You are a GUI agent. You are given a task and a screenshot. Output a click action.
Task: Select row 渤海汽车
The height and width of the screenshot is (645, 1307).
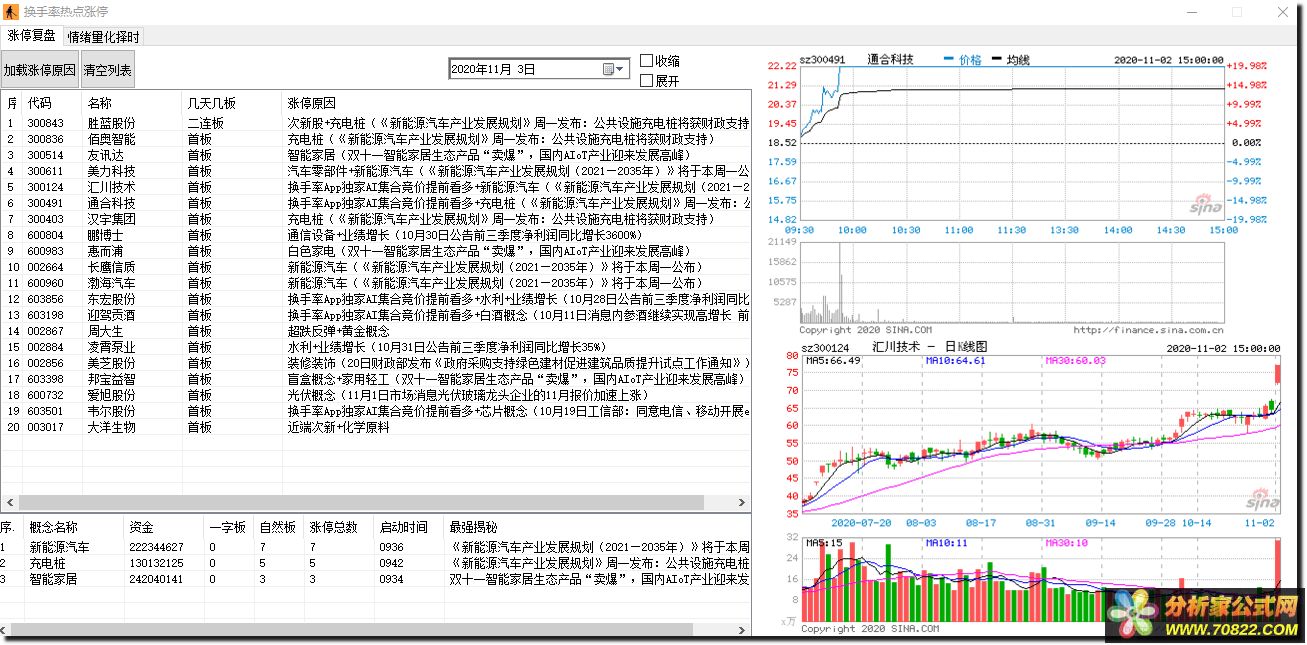pyautogui.click(x=375, y=283)
